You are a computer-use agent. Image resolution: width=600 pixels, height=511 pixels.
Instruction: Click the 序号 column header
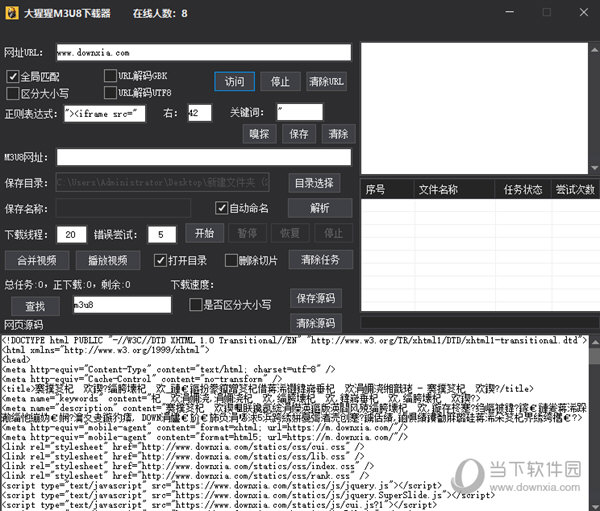click(387, 189)
